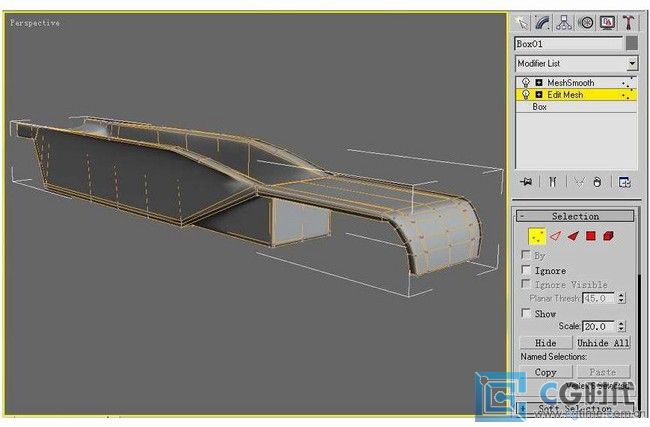650x427 pixels.
Task: Select Face sub-object level icon
Action: point(573,236)
